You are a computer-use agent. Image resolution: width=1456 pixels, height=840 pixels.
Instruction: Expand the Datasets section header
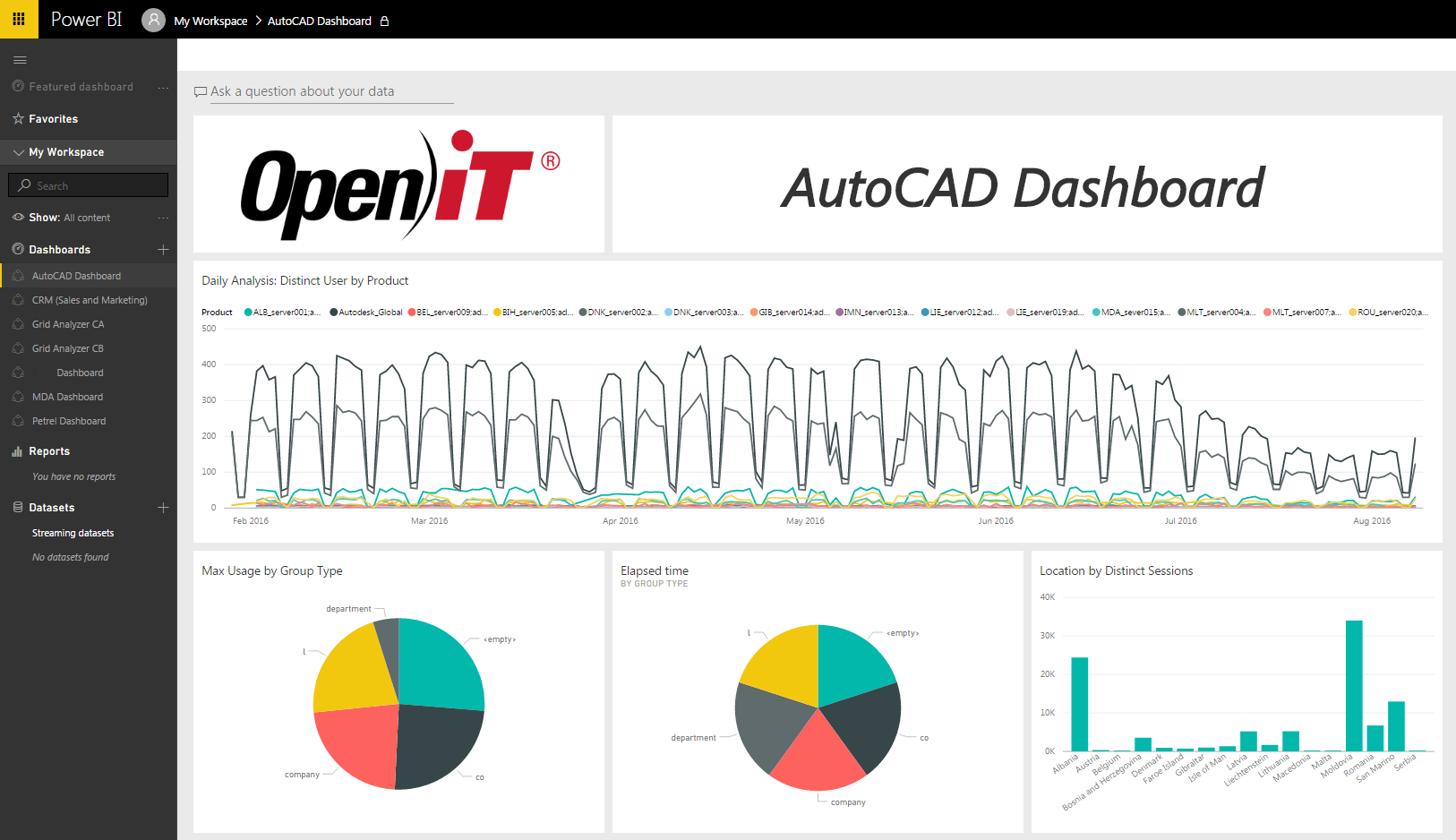click(51, 507)
